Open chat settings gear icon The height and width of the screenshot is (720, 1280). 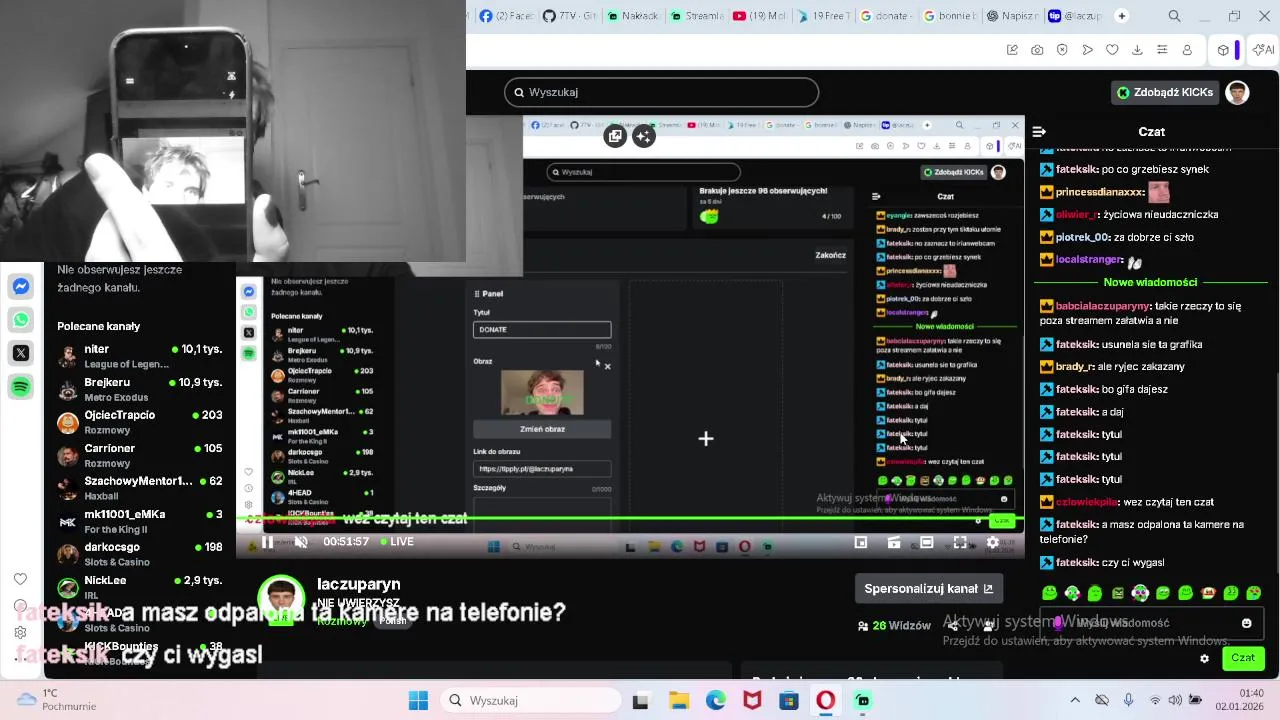(1204, 658)
